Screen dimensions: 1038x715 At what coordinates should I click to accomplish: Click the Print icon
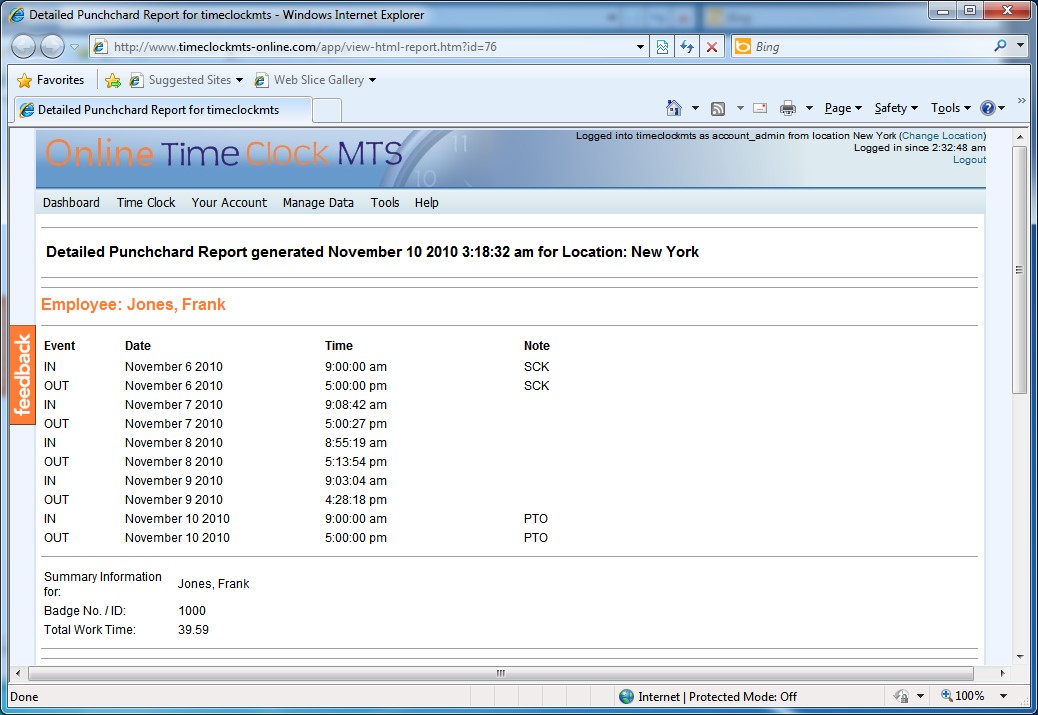[x=788, y=108]
